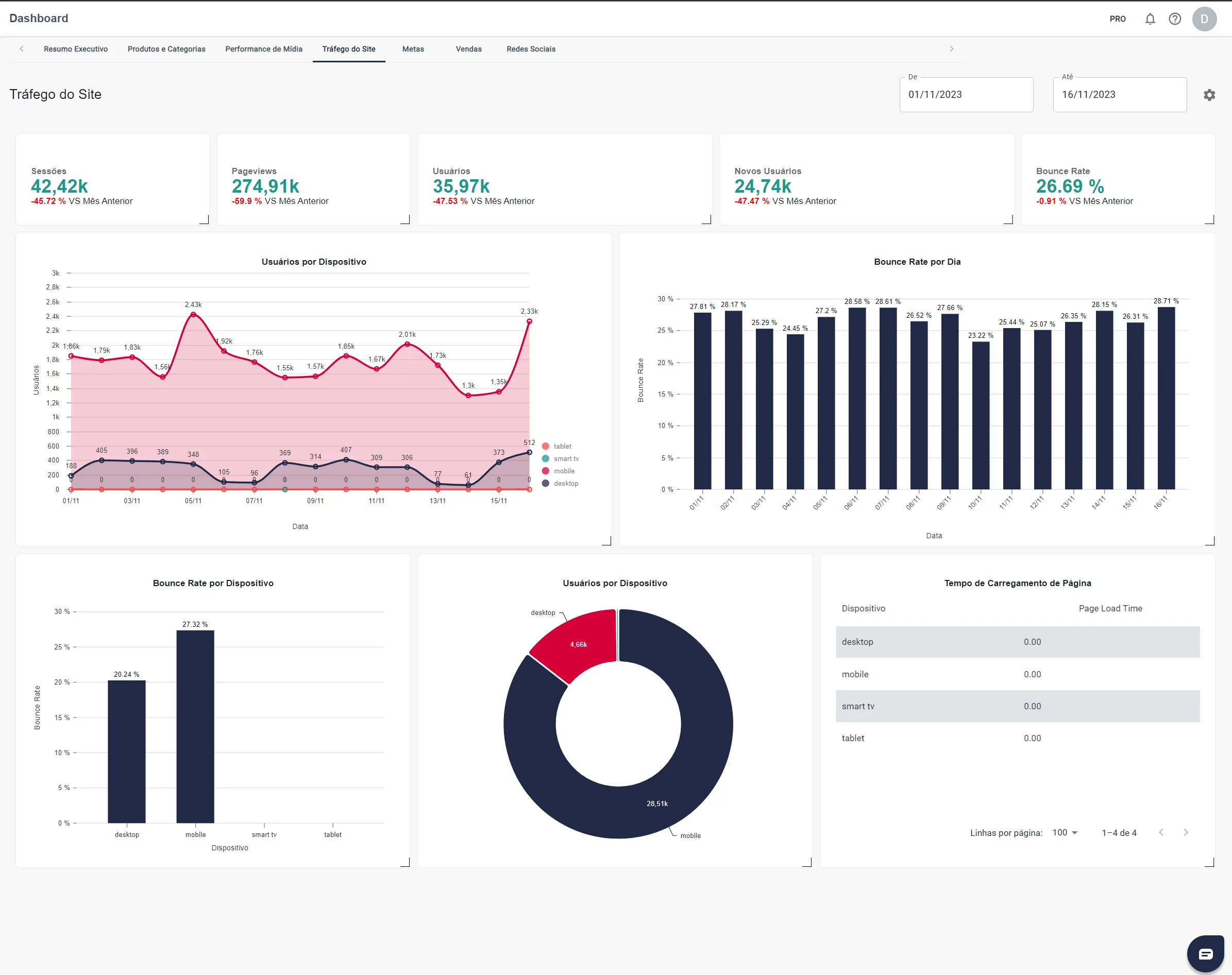This screenshot has height=975, width=1232.
Task: Toggle mobile series in chart legend
Action: [x=563, y=471]
